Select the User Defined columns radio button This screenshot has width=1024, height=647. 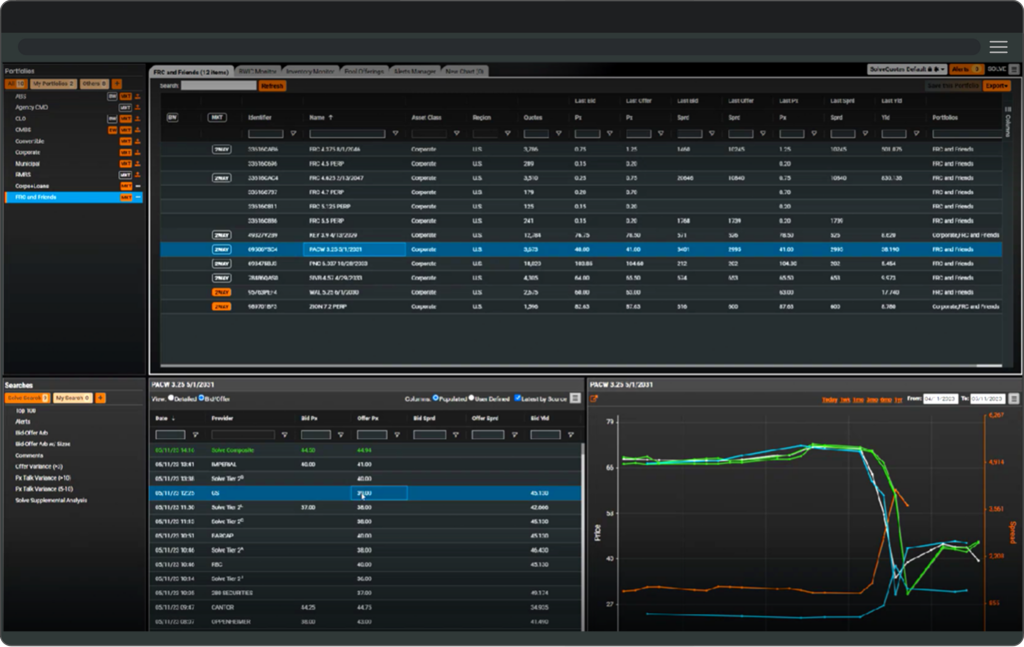[x=472, y=398]
